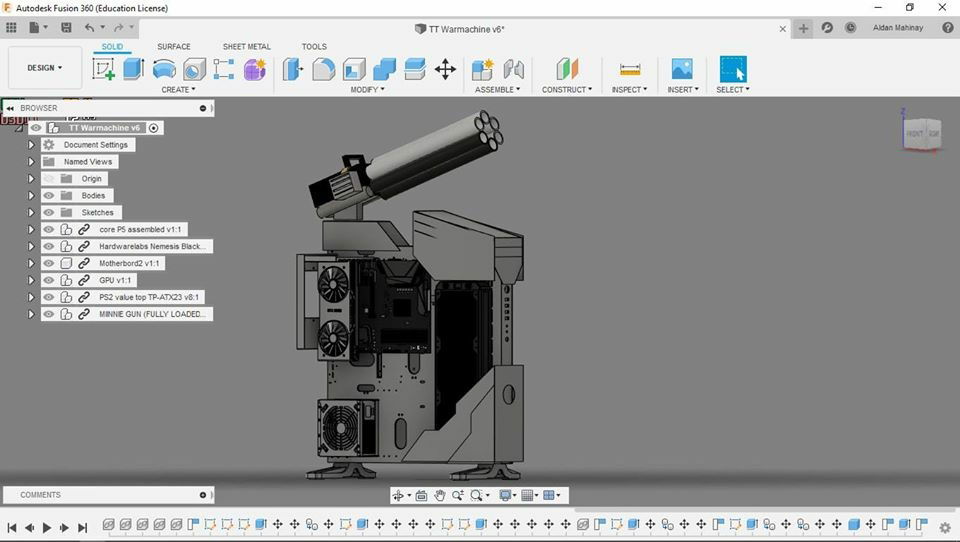Screen dimensions: 960x542
Task: Switch to the Sheet Metal tab
Action: coord(246,47)
